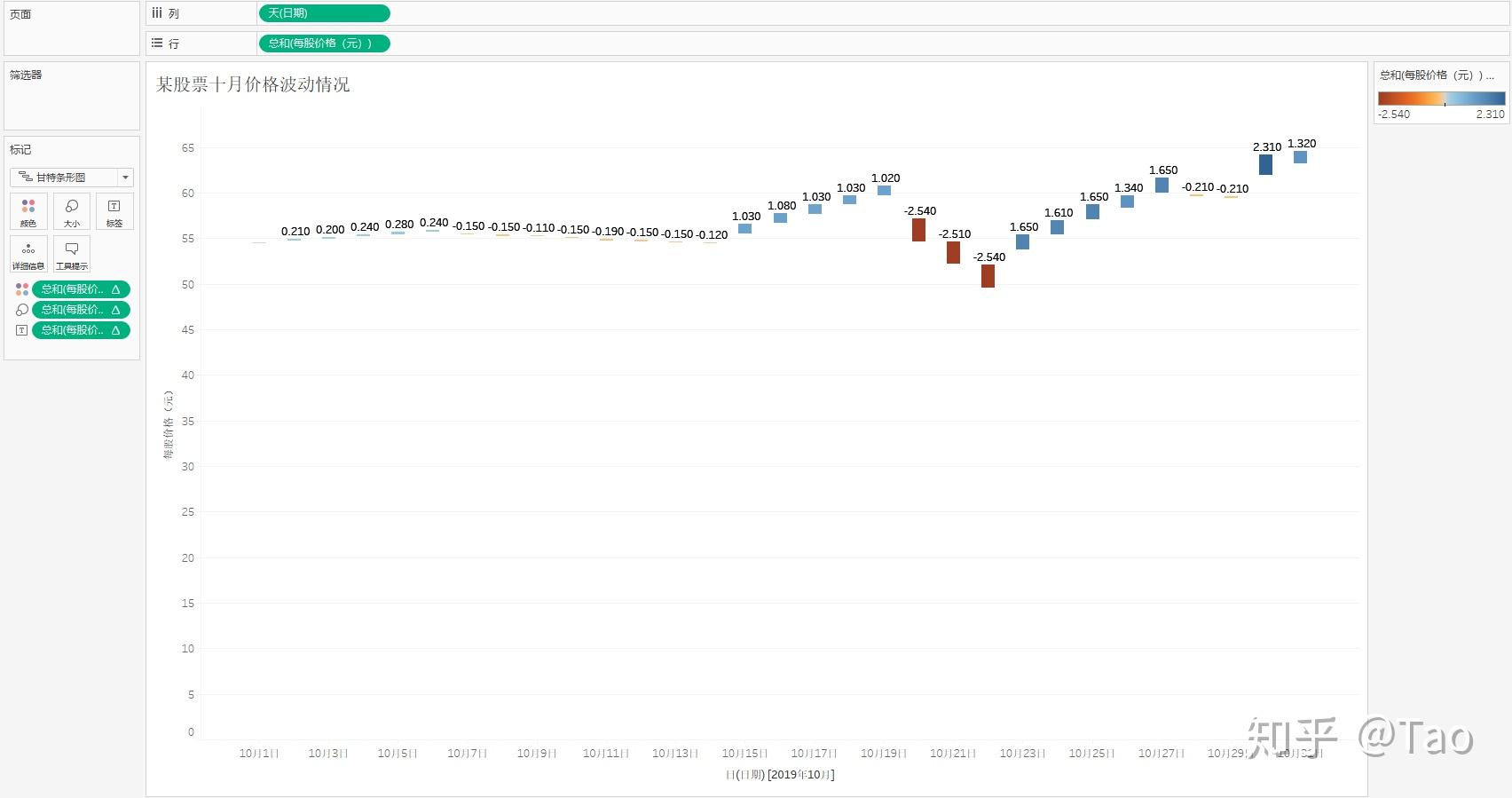Open the 大小 size card in Marks

tap(72, 211)
